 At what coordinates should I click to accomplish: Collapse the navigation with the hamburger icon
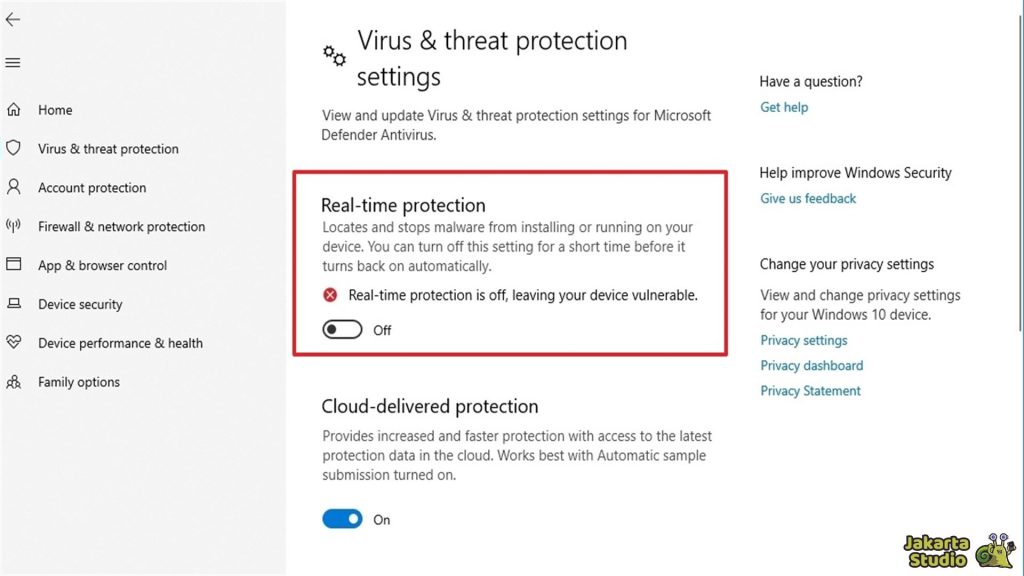click(13, 62)
